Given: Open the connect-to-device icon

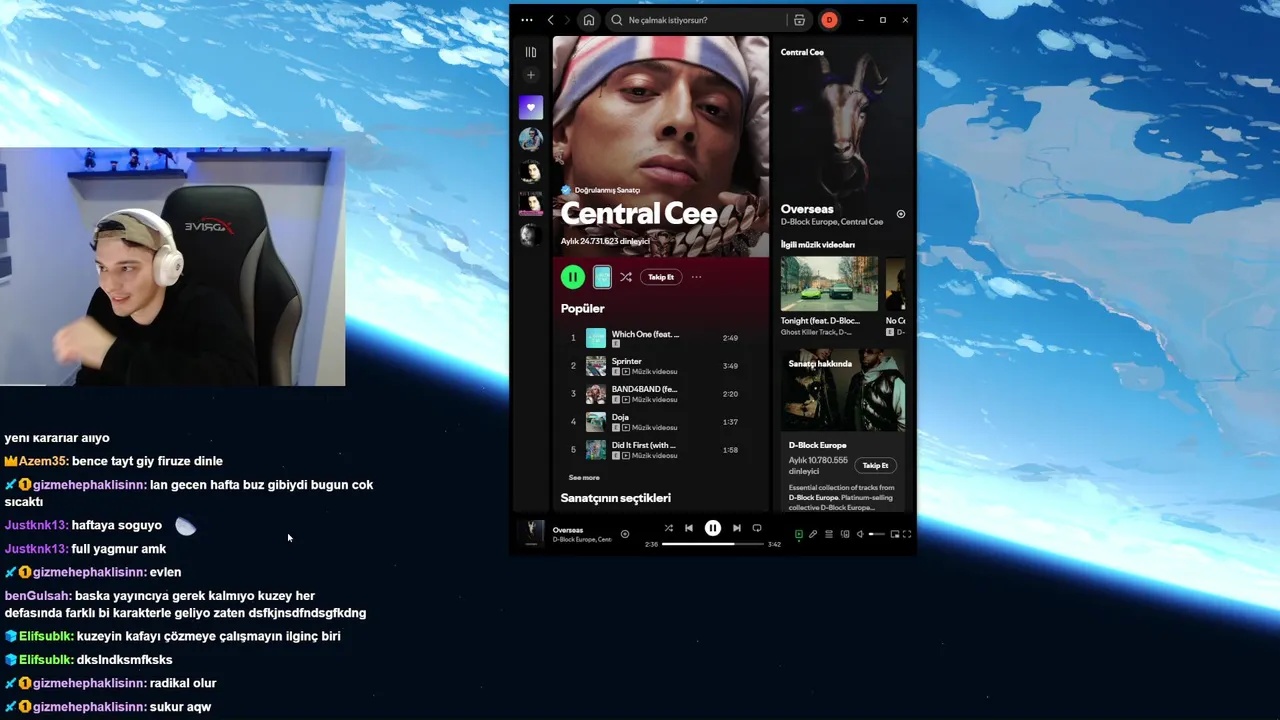Looking at the screenshot, I should (845, 534).
